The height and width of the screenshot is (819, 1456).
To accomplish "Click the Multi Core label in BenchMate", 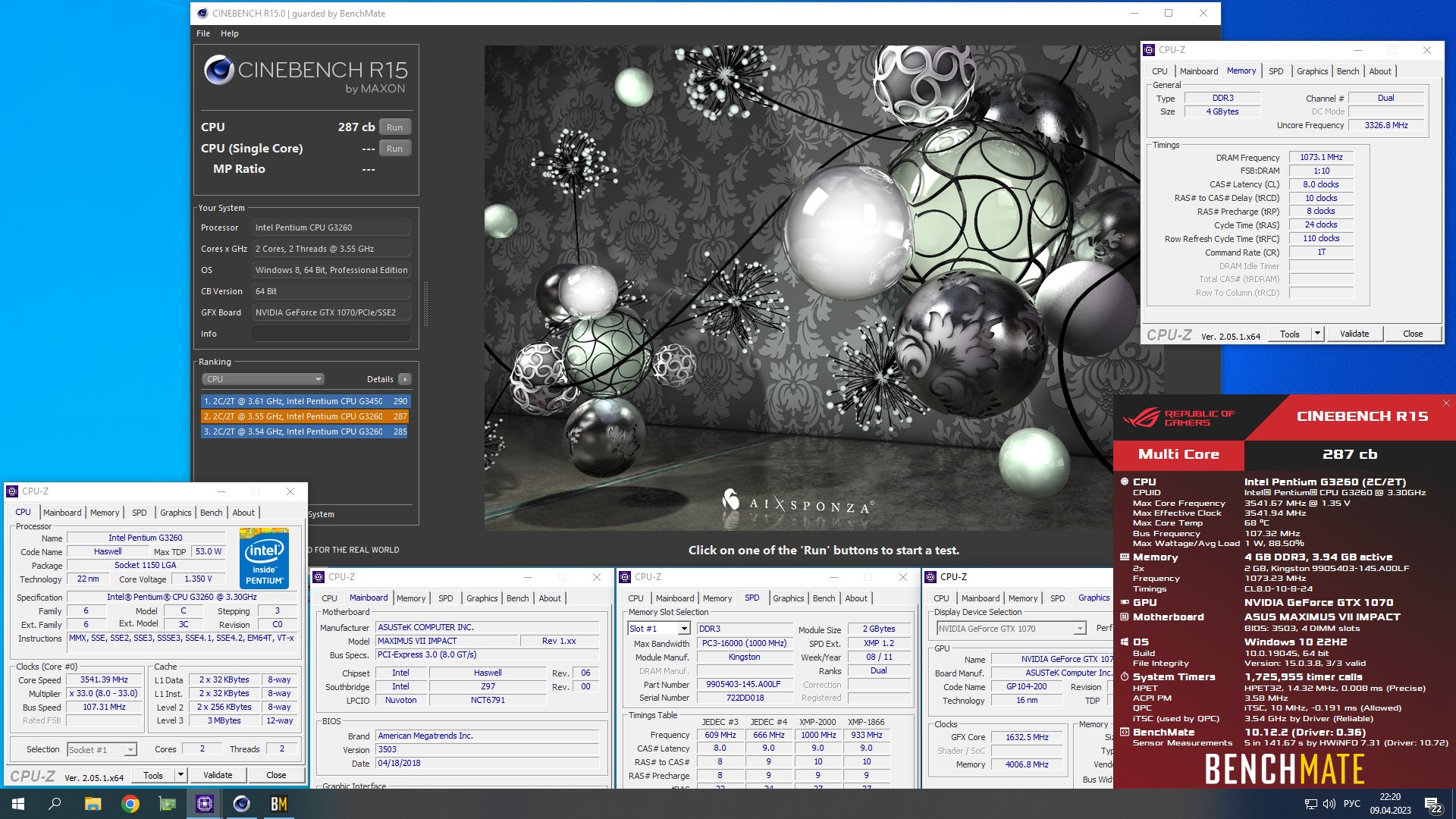I will coord(1178,454).
